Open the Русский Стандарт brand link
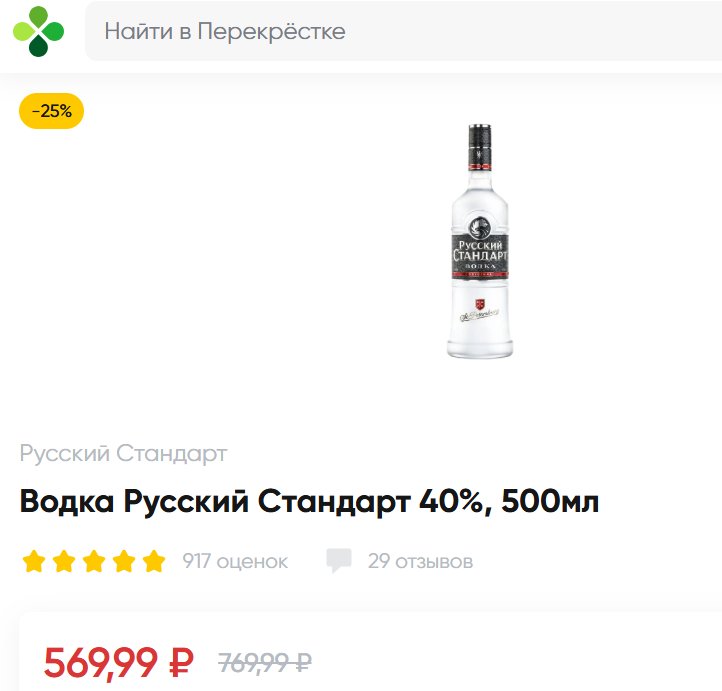722x691 pixels. (x=123, y=453)
